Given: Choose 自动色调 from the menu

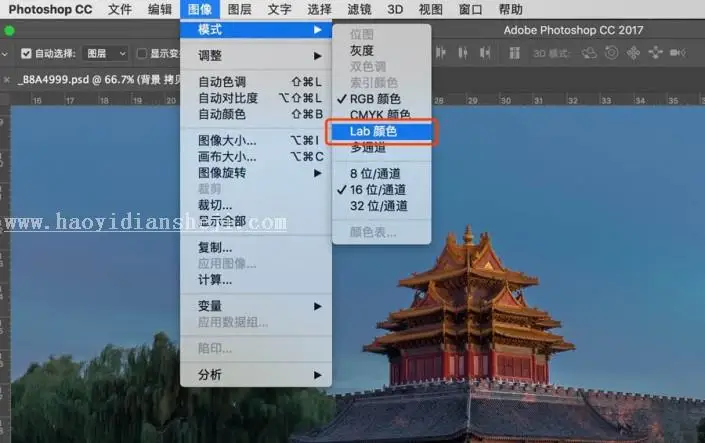Looking at the screenshot, I should tap(256, 82).
